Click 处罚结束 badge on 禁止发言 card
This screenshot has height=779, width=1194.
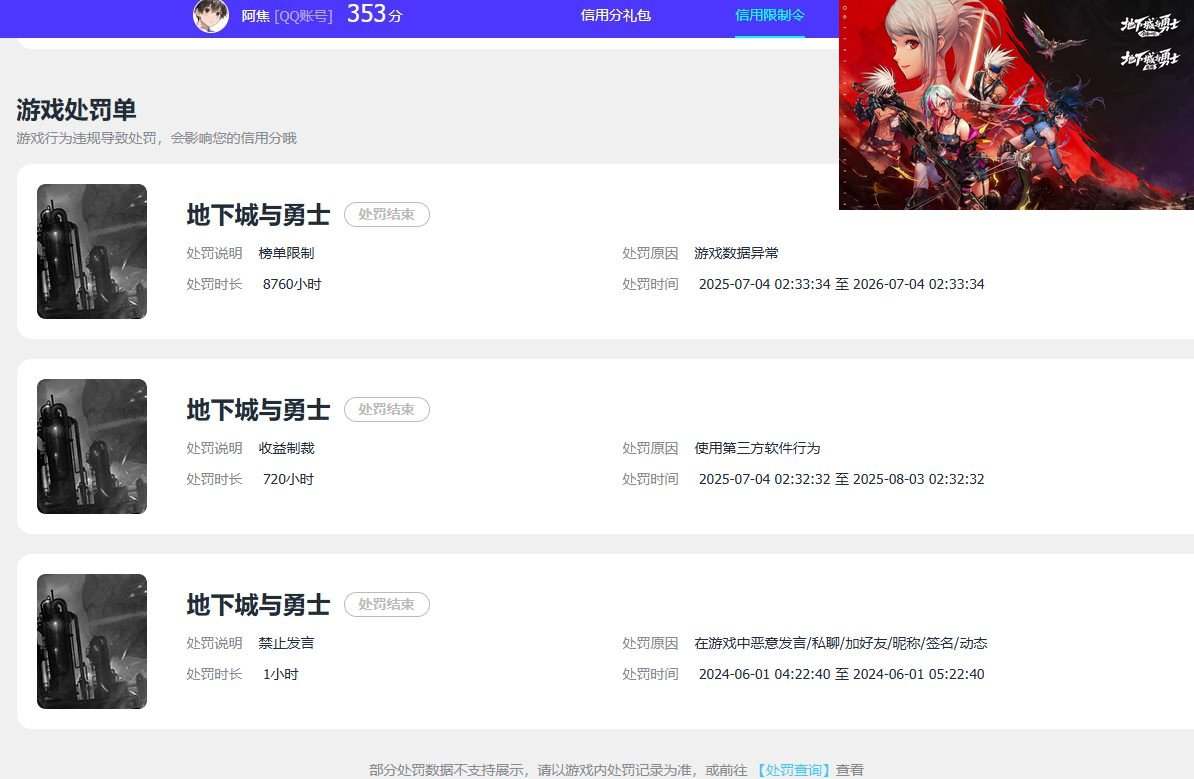pos(387,604)
